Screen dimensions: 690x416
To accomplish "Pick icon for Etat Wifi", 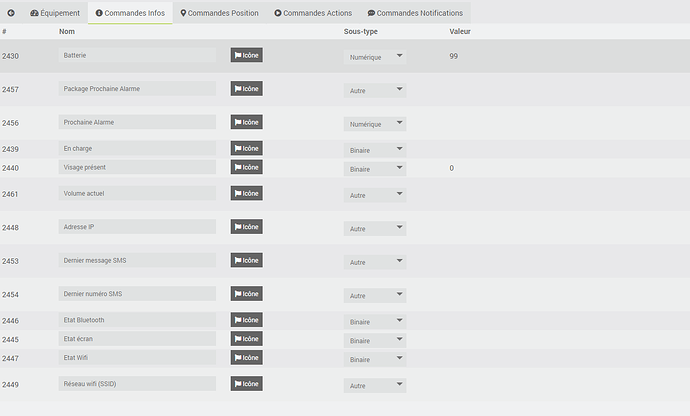I will click(246, 357).
